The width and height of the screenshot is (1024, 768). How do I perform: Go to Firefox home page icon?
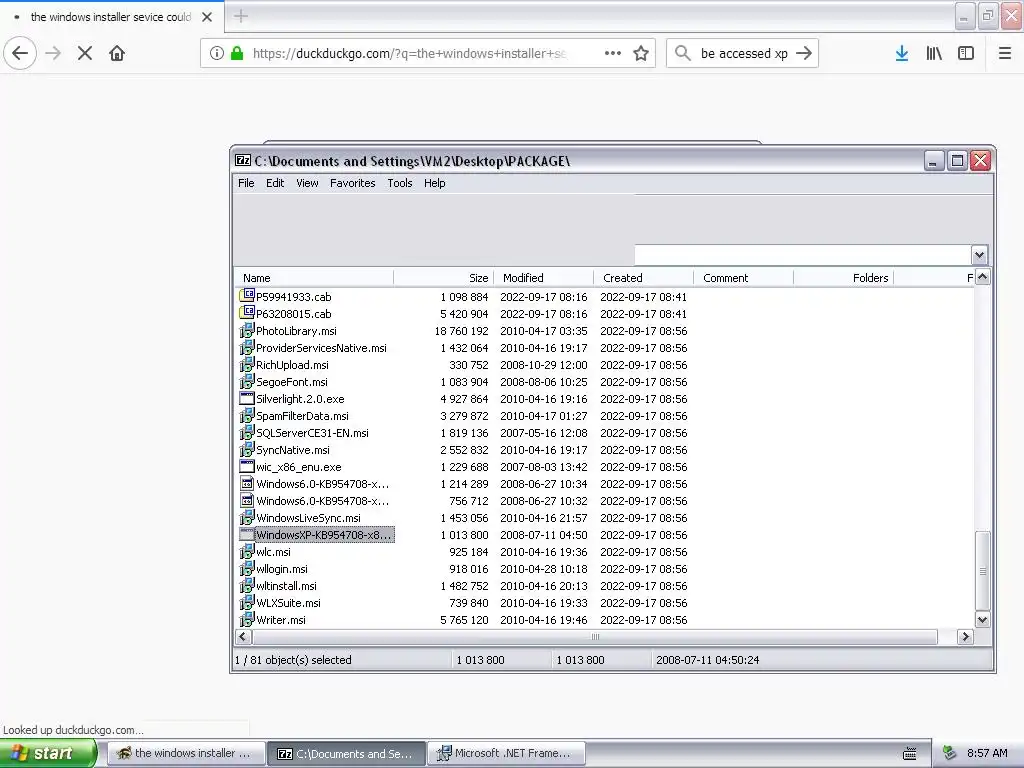pos(117,53)
